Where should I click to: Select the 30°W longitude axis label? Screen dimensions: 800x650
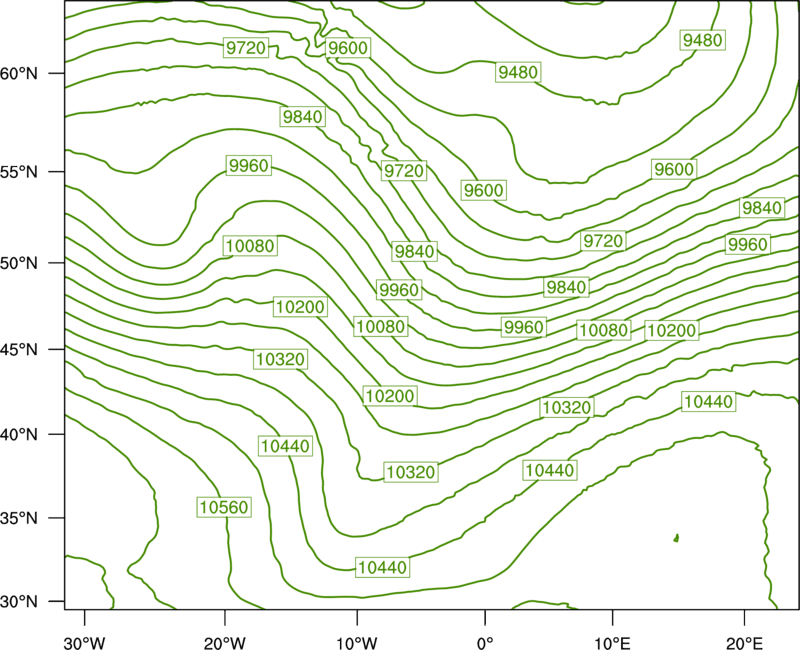click(84, 643)
